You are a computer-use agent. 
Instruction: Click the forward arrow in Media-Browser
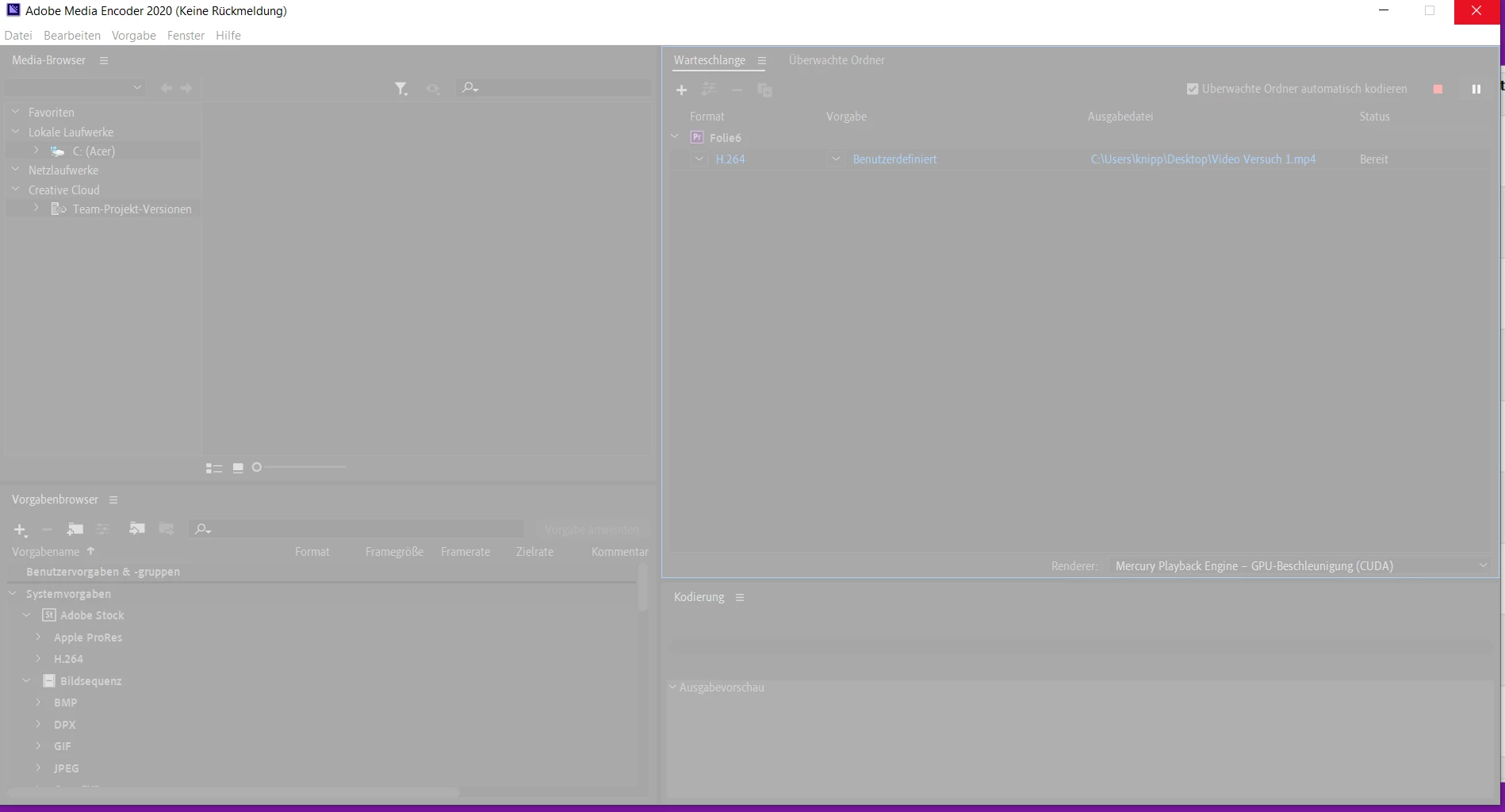coord(186,88)
